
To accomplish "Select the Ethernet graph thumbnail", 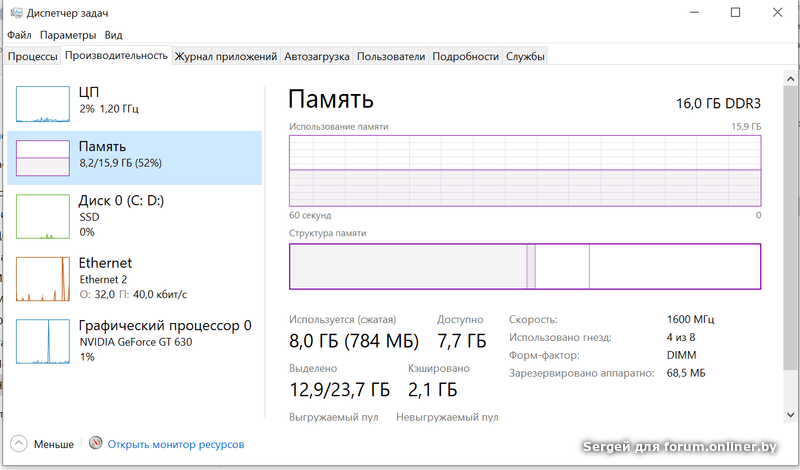I will click(x=43, y=279).
